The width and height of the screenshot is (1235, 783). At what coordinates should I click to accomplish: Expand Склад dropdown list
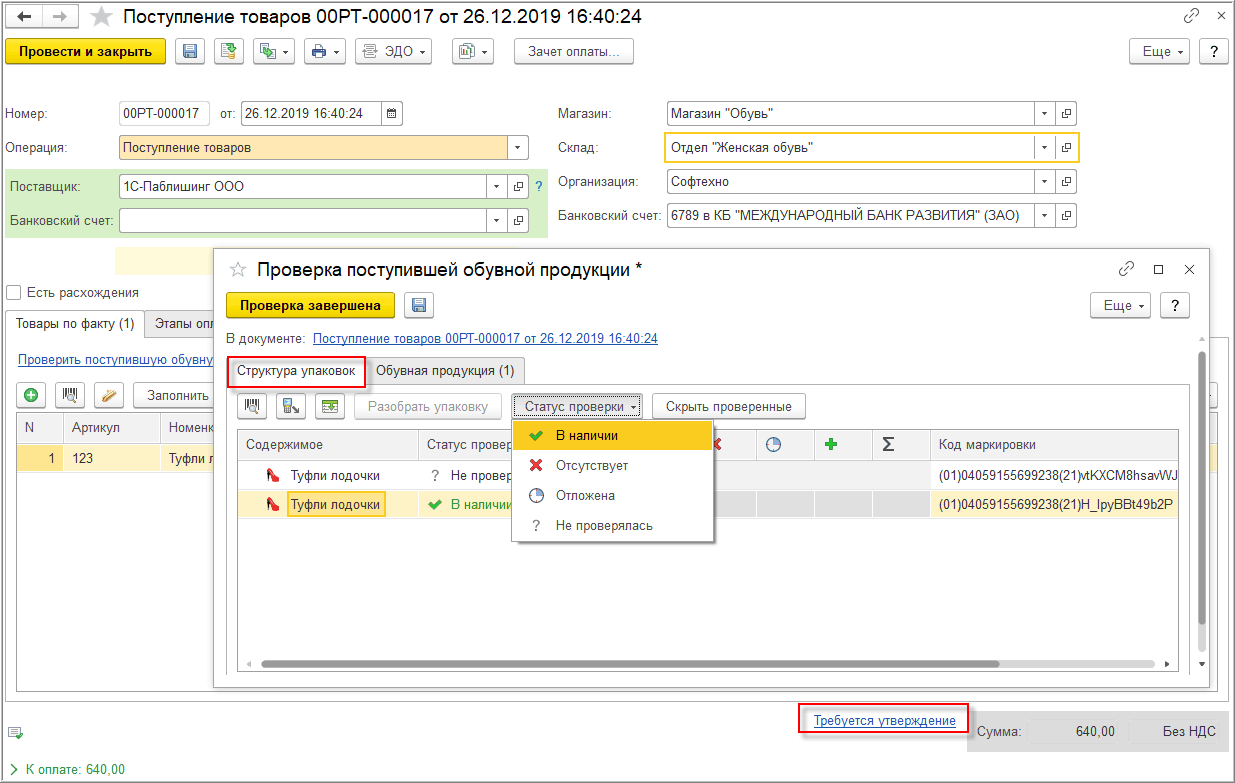(1044, 147)
